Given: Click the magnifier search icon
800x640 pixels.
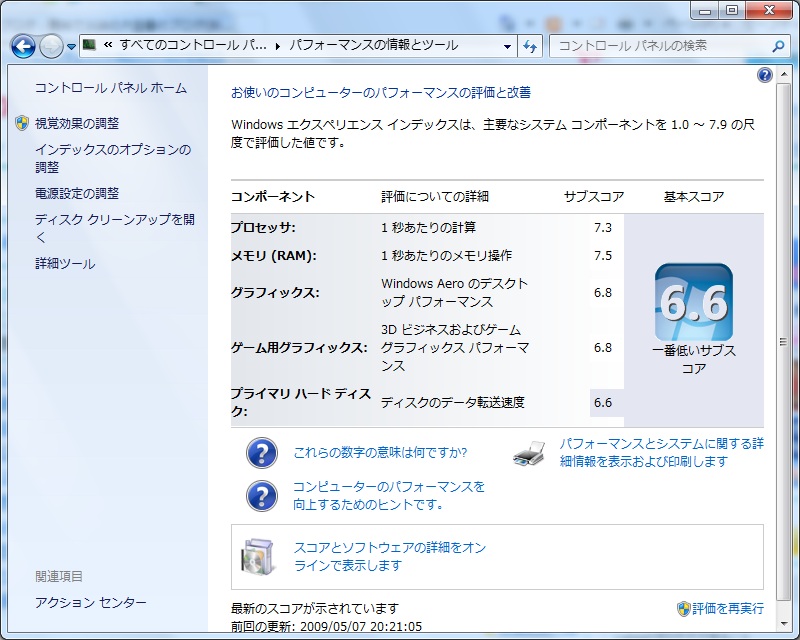Looking at the screenshot, I should point(778,46).
